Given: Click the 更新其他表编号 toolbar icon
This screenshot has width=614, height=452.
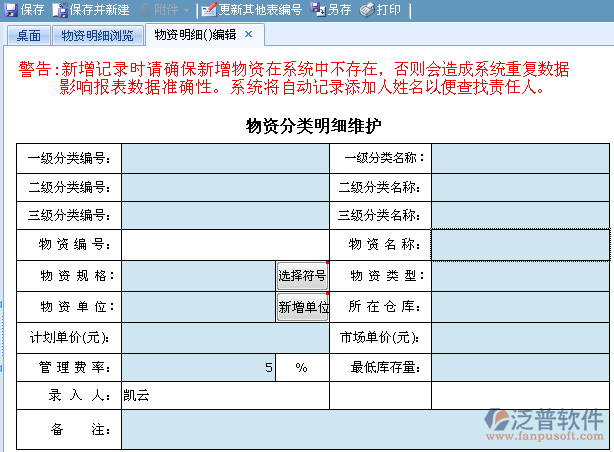Looking at the screenshot, I should point(208,10).
